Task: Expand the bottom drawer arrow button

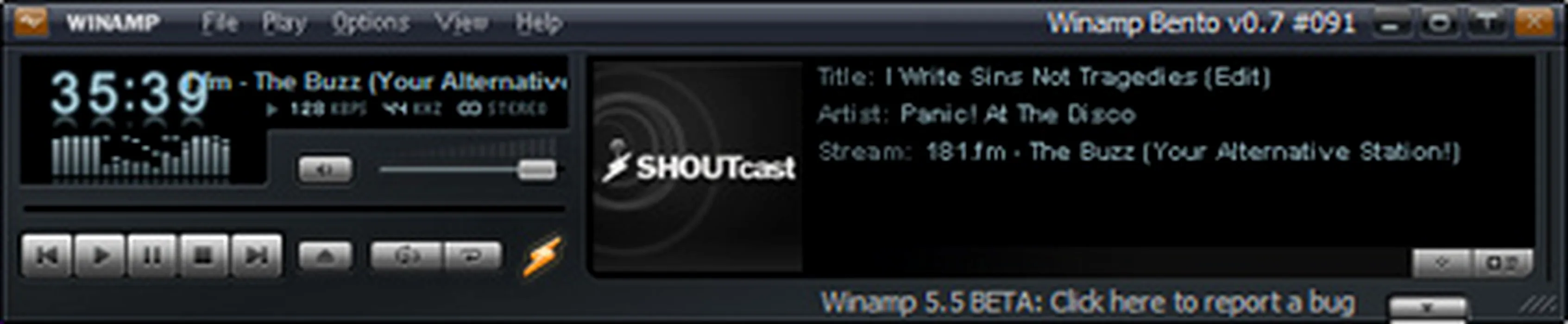Action: click(x=1427, y=308)
